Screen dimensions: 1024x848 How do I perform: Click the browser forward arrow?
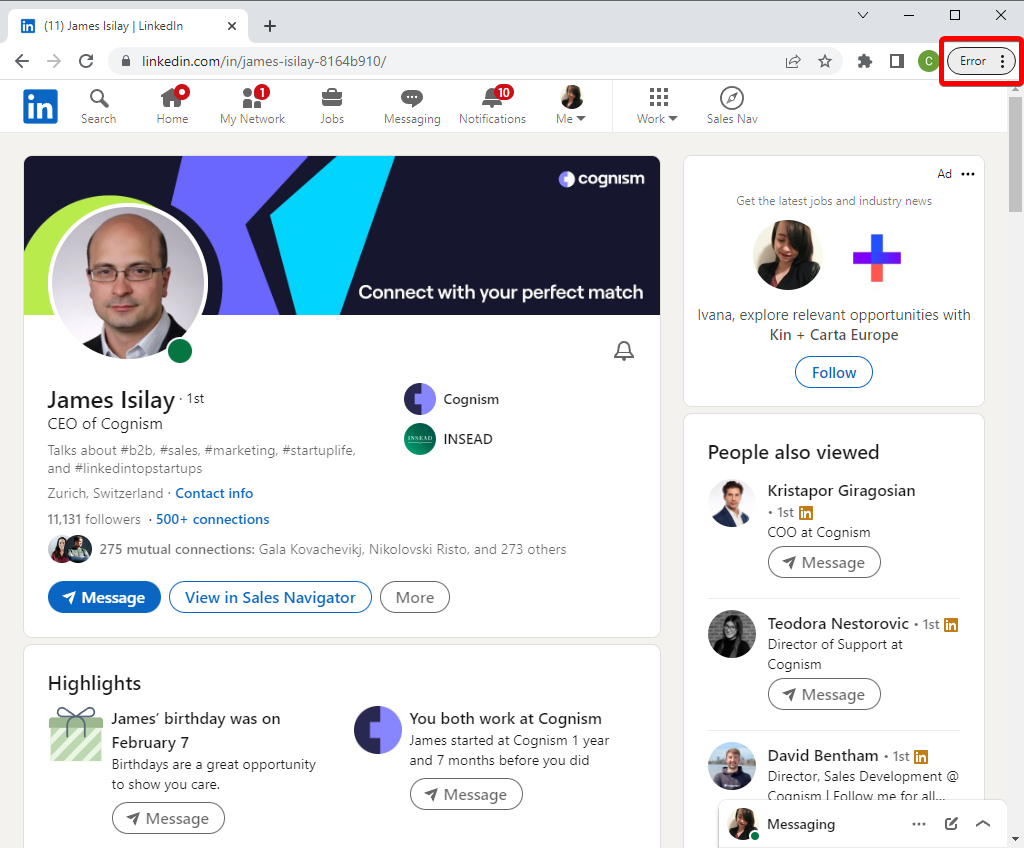click(x=54, y=61)
